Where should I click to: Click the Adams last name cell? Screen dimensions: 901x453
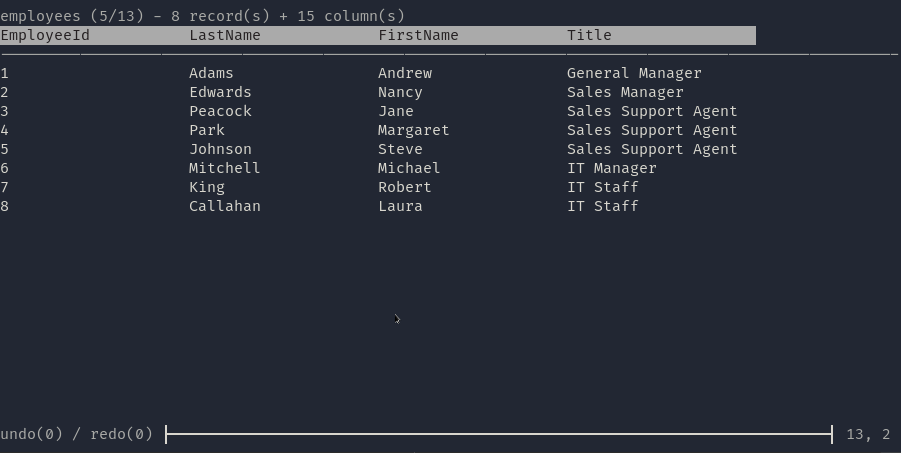[x=211, y=74]
